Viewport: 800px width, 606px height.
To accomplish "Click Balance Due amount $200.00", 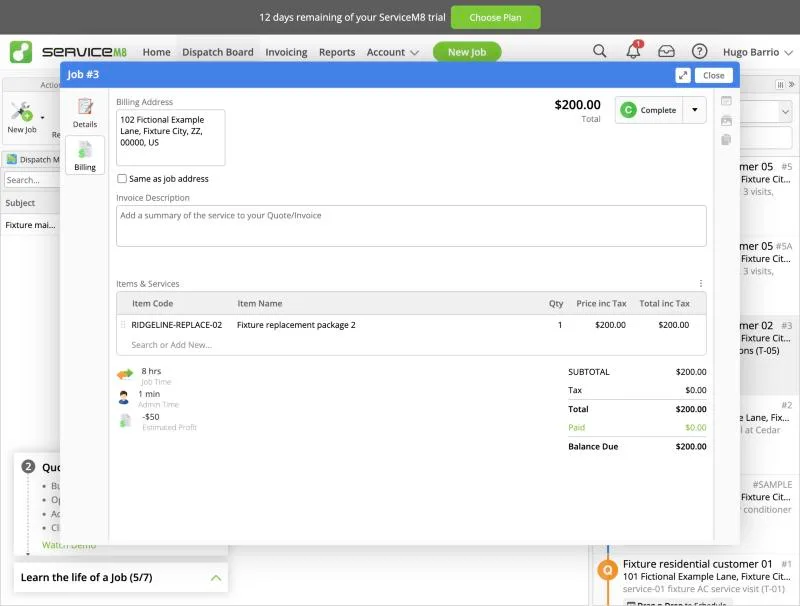I will click(691, 446).
